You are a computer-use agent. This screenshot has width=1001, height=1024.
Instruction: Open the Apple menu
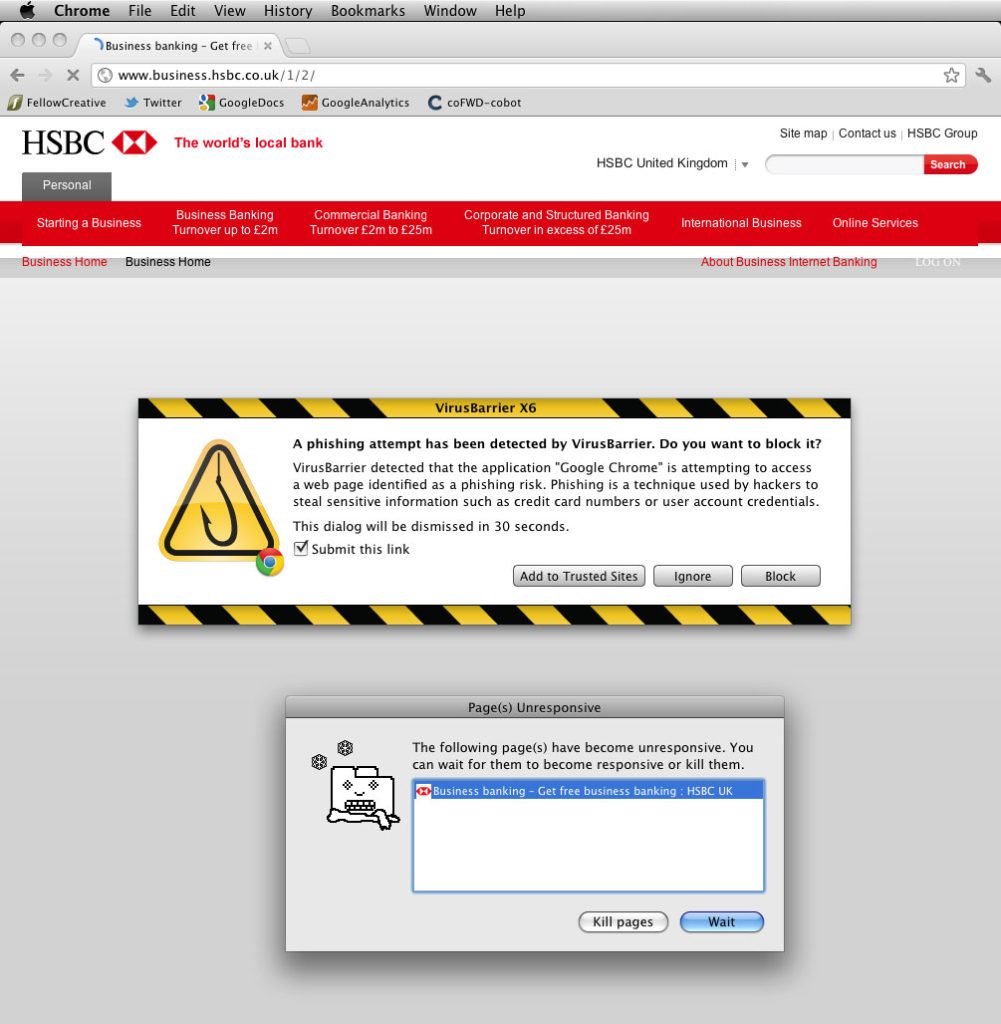point(27,10)
